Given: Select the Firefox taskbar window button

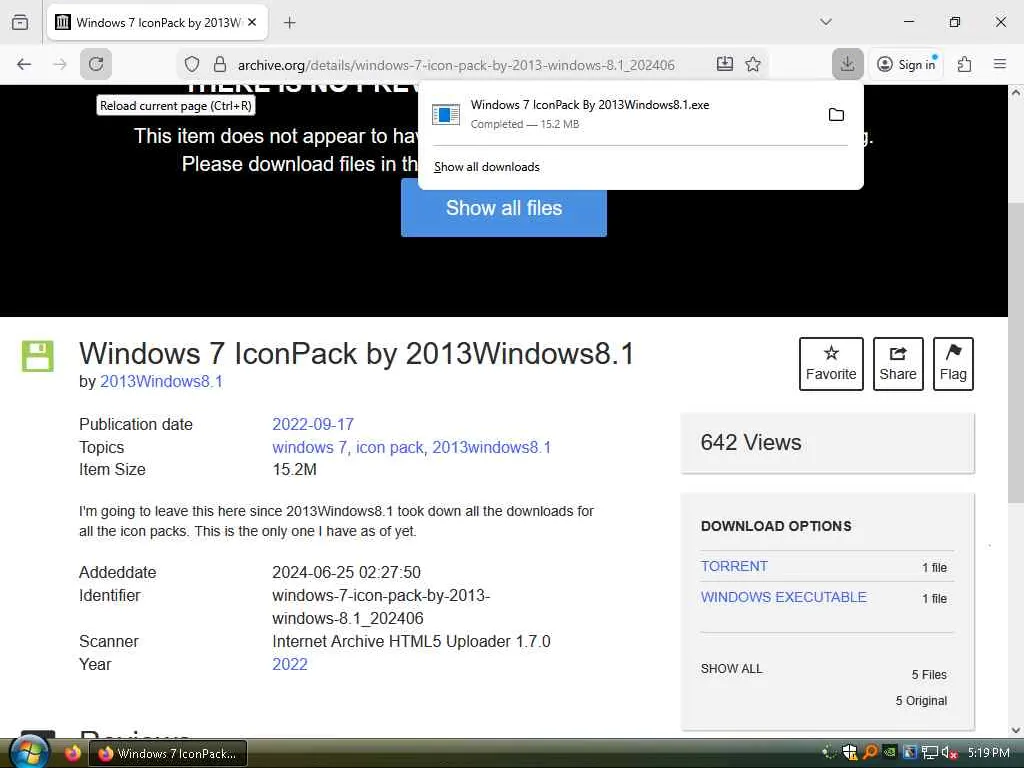Looking at the screenshot, I should pyautogui.click(x=168, y=753).
